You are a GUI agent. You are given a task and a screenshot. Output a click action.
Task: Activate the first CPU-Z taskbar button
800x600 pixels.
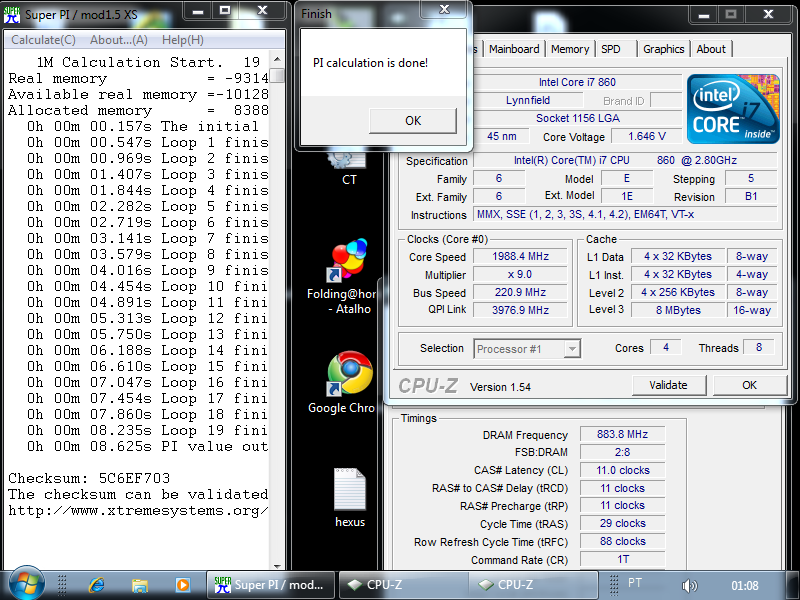(403, 585)
